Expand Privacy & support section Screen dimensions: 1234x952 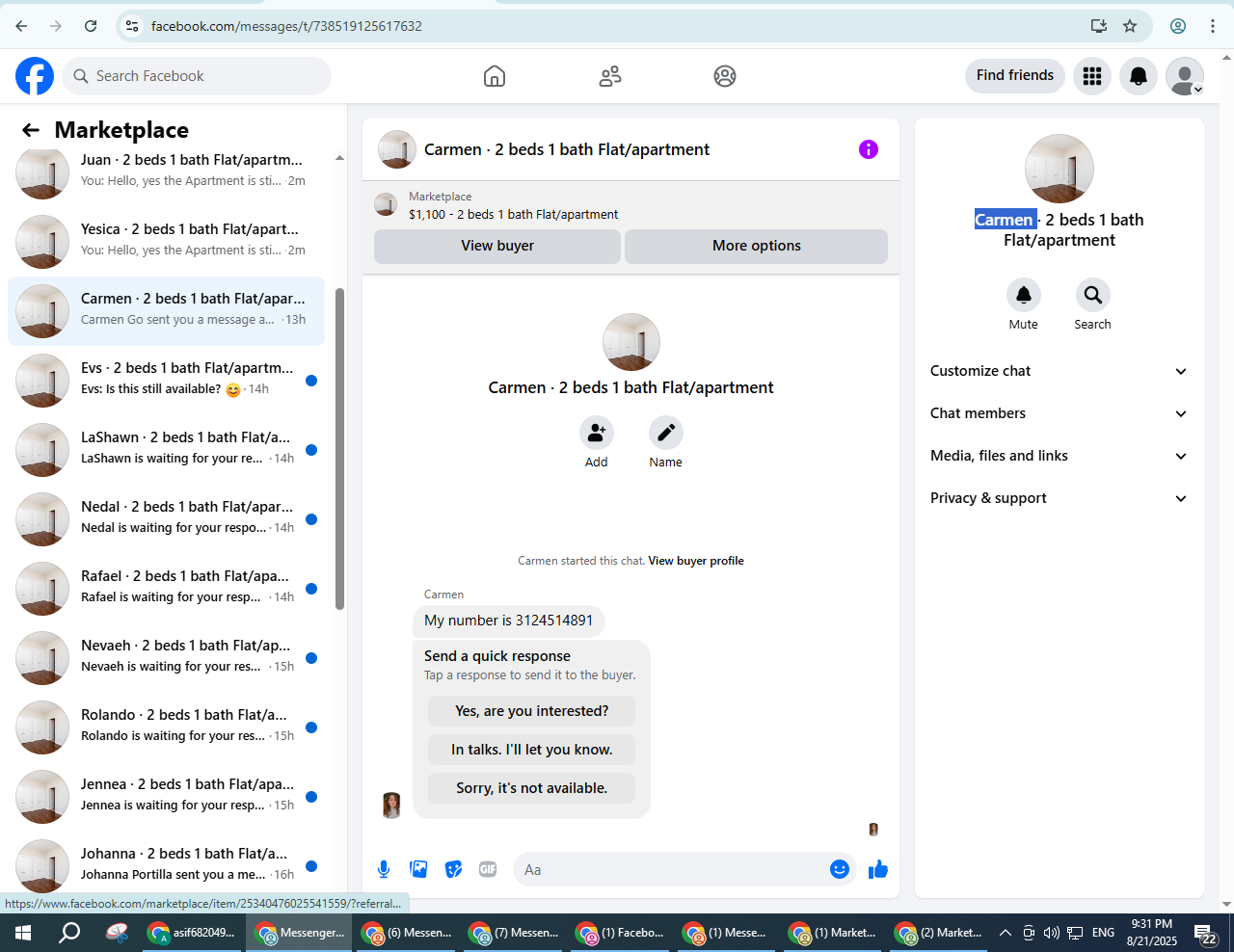1059,498
